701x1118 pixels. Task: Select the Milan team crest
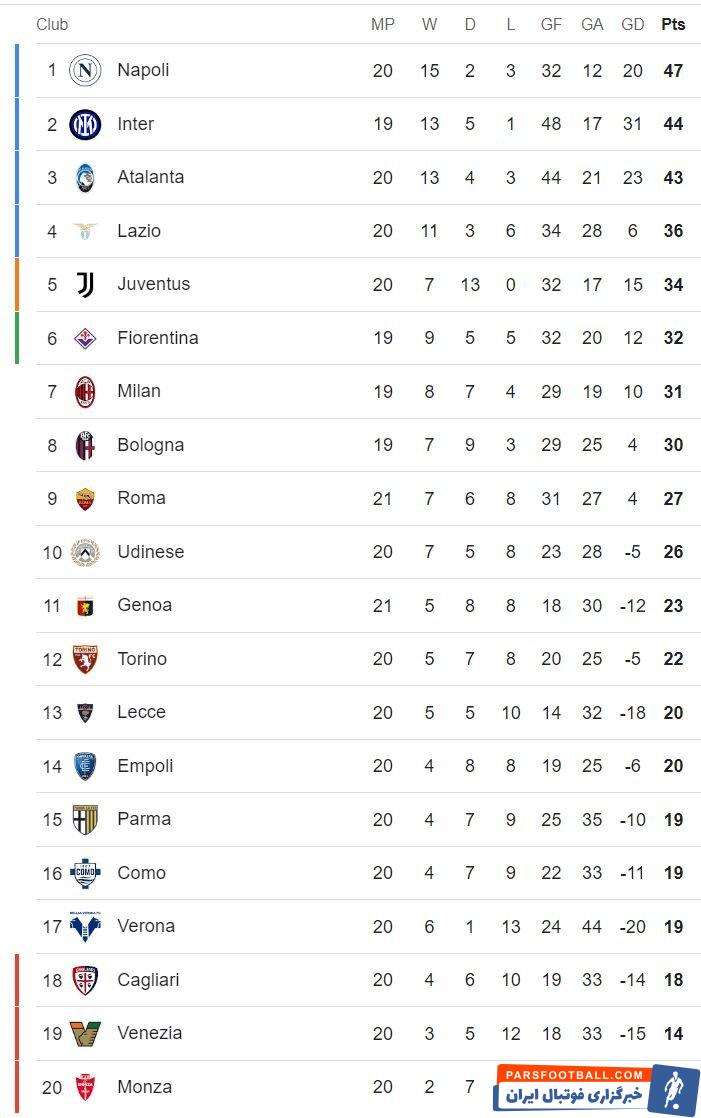(85, 392)
